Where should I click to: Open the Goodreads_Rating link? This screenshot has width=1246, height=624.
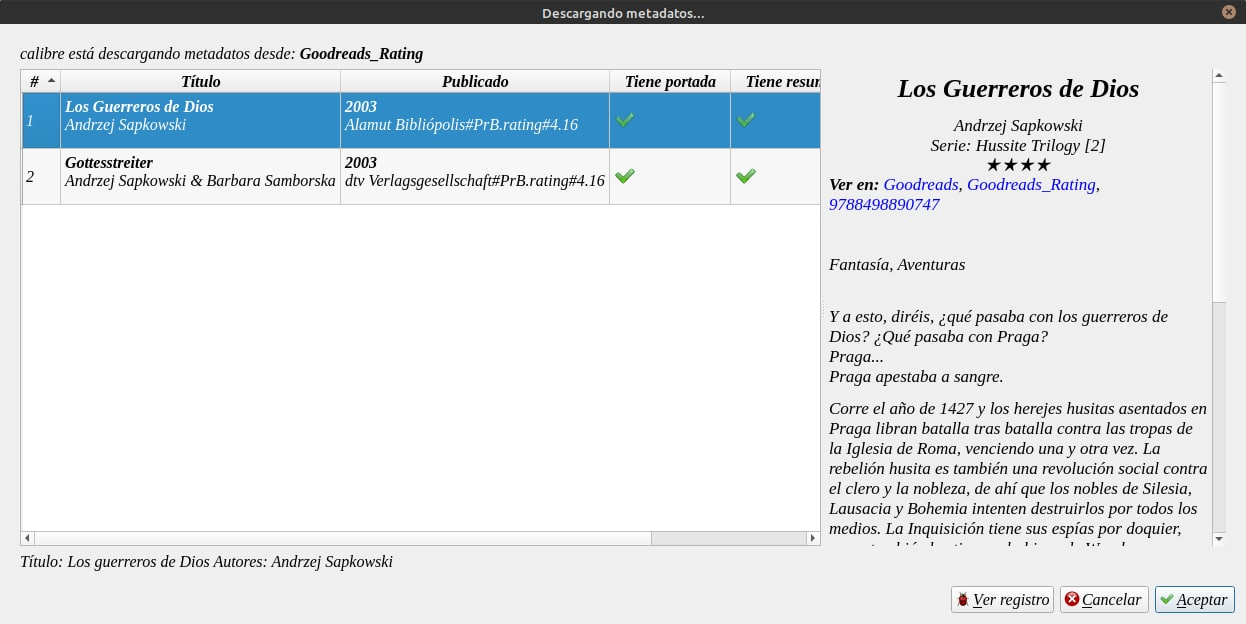pyautogui.click(x=1031, y=185)
